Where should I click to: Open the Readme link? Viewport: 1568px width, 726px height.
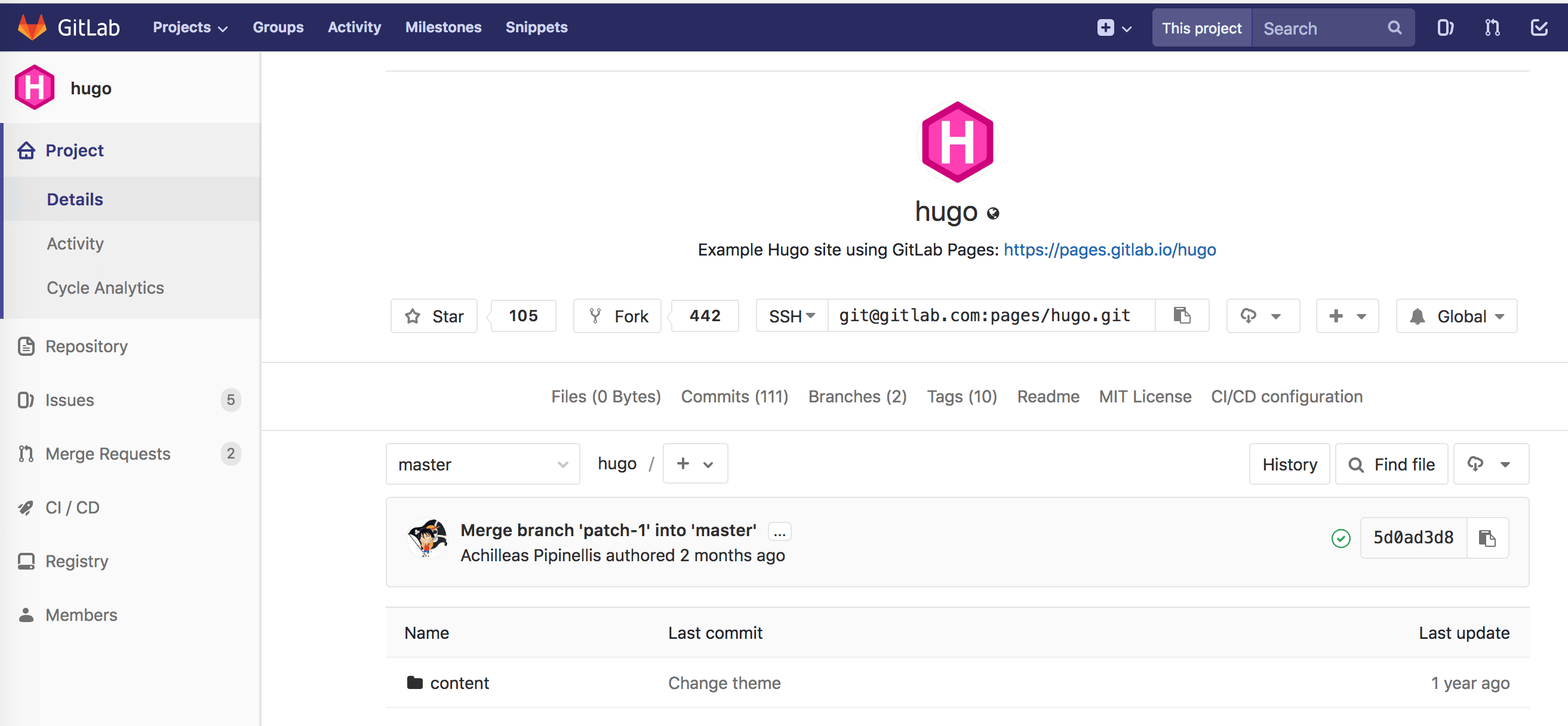tap(1048, 397)
